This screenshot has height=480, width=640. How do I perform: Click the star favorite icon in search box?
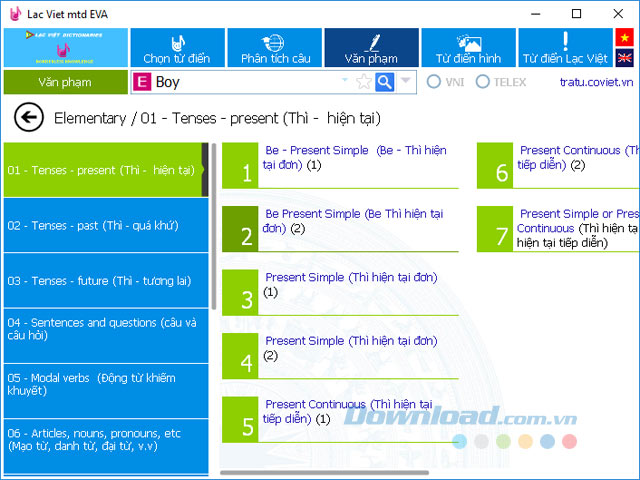(363, 82)
